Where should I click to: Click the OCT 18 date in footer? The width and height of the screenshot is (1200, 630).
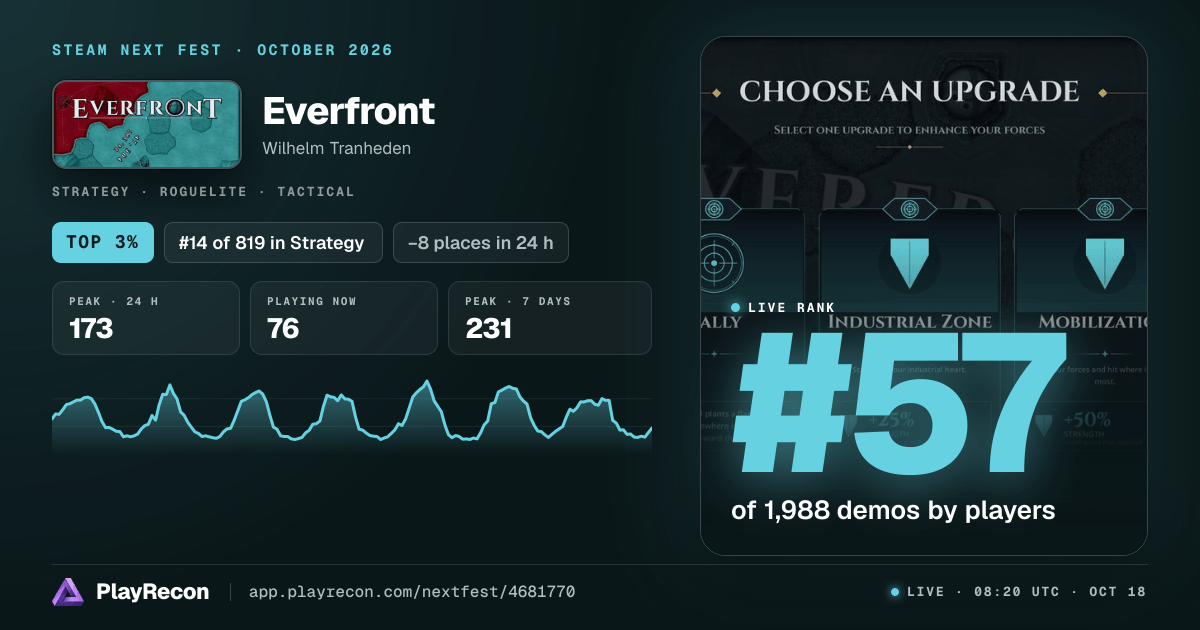pos(1118,592)
